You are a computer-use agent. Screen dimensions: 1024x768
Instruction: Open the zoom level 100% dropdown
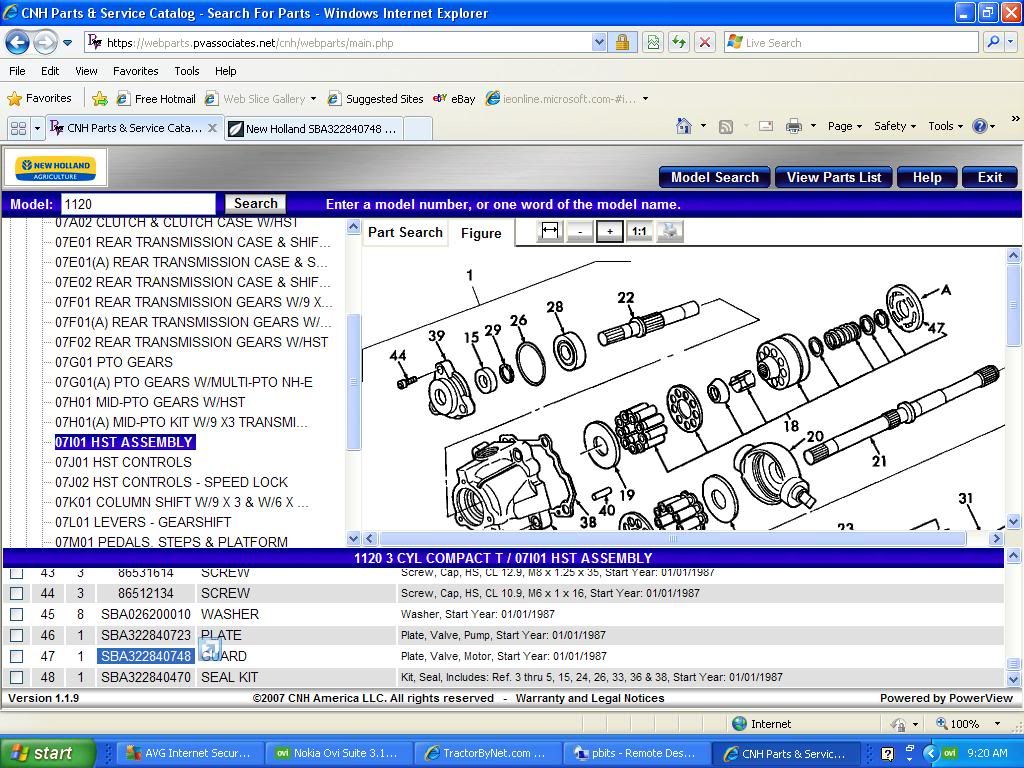[x=997, y=724]
